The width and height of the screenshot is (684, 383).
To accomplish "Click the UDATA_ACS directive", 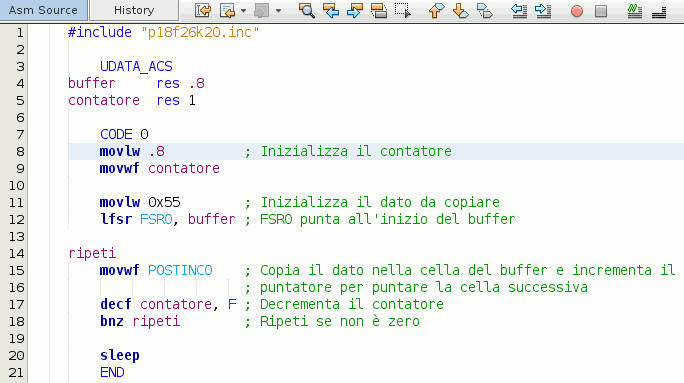I will (136, 66).
